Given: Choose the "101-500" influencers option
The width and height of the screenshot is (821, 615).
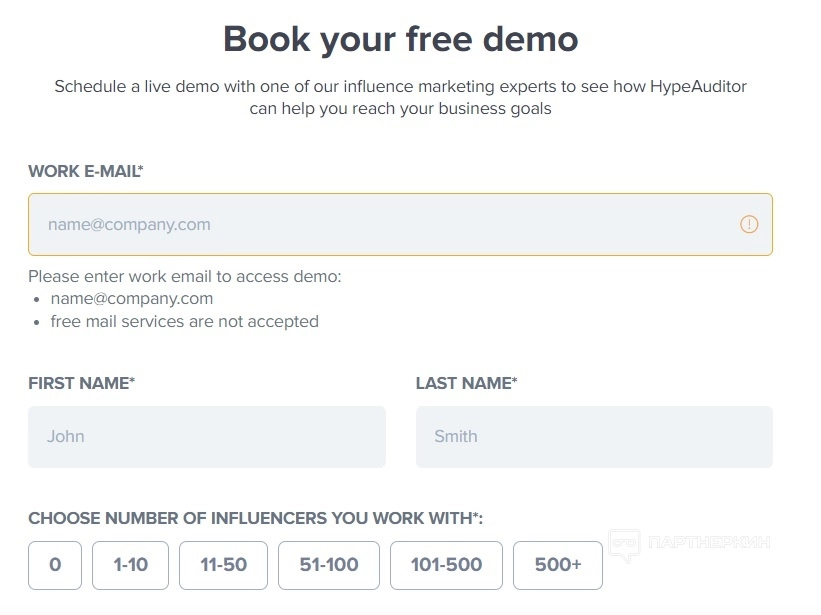Looking at the screenshot, I should click(x=446, y=565).
